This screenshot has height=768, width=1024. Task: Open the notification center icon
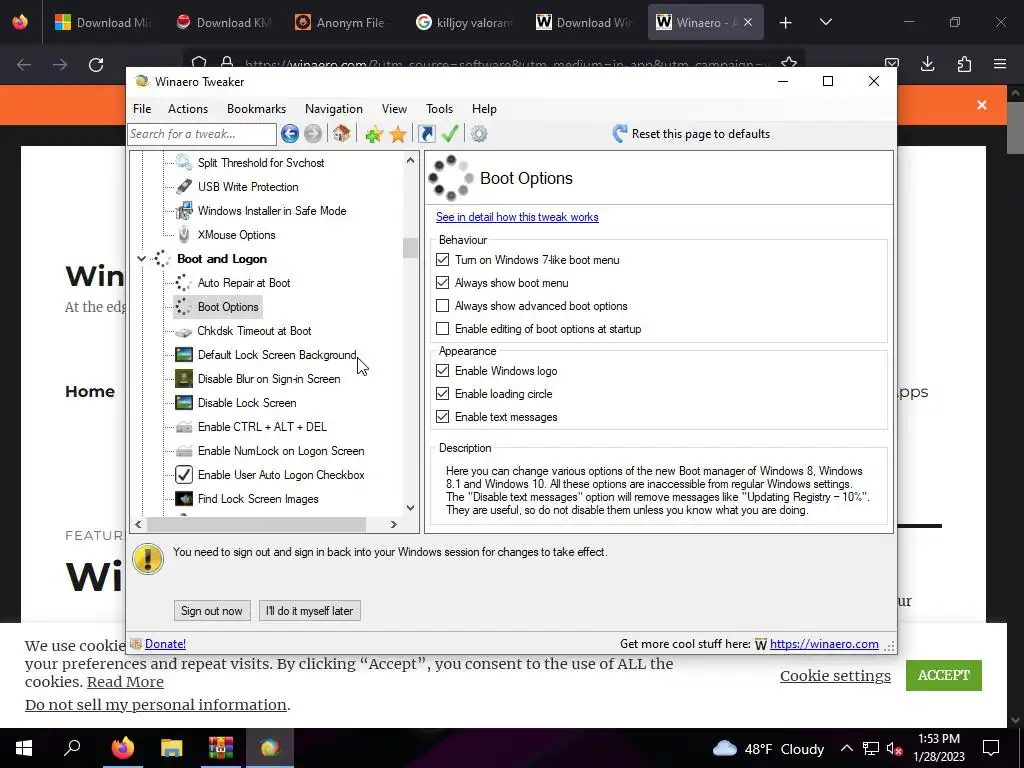pyautogui.click(x=991, y=748)
